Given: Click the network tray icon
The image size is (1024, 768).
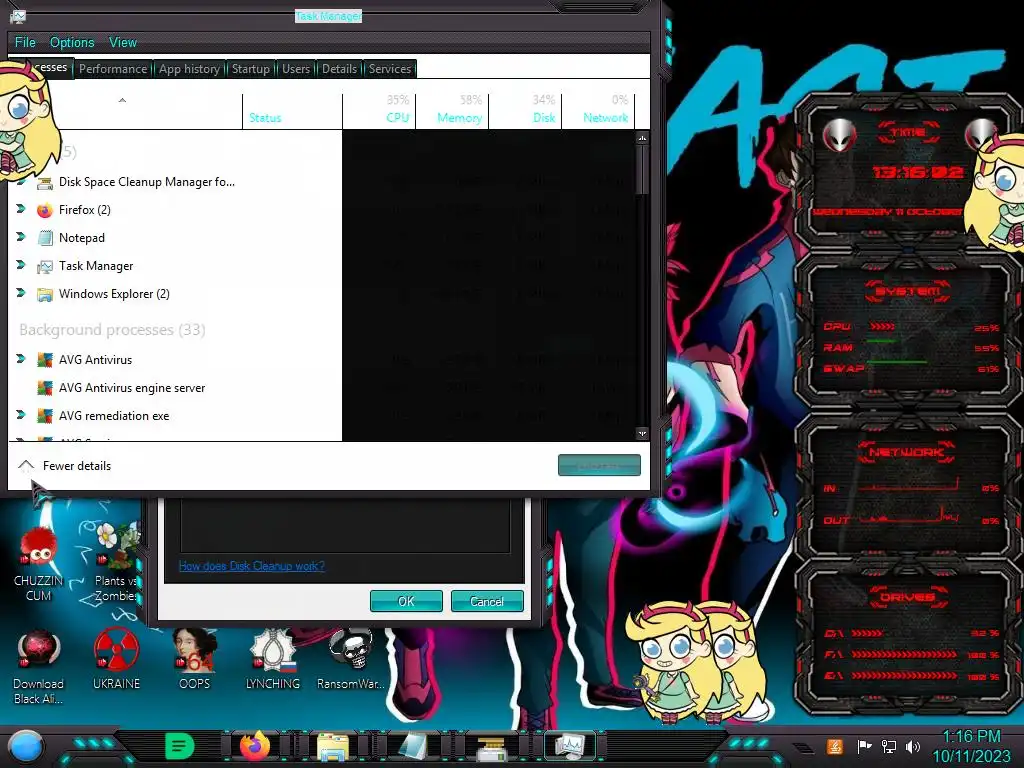Looking at the screenshot, I should (888, 746).
